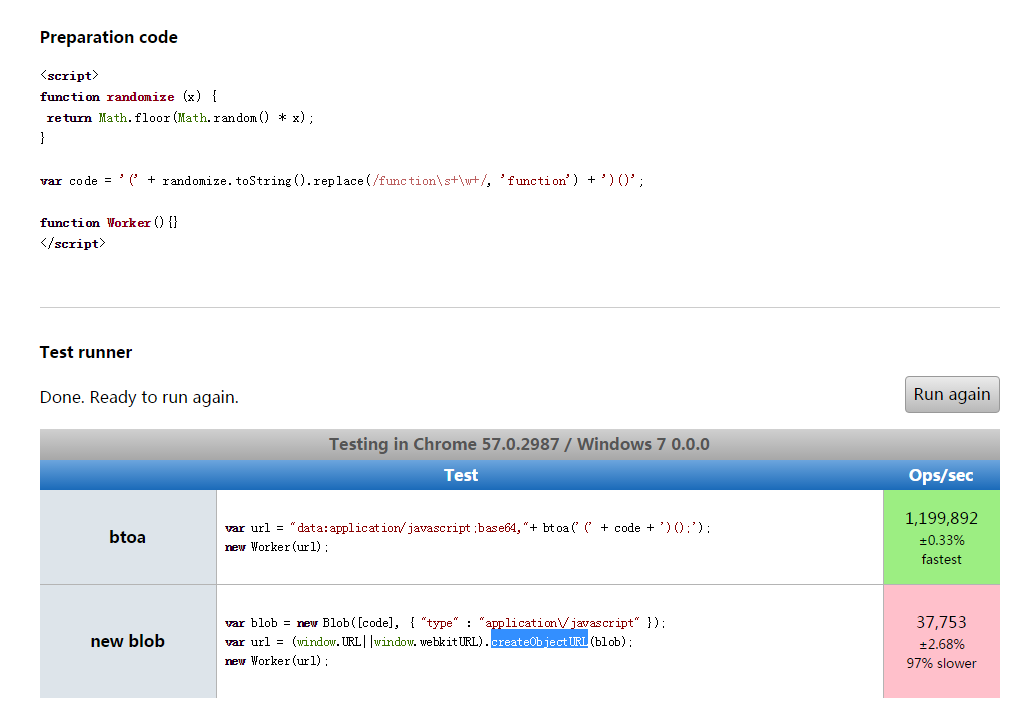This screenshot has height=726, width=1021.
Task: Click 'new Worker(url);' in the new blob test
Action: click(277, 661)
